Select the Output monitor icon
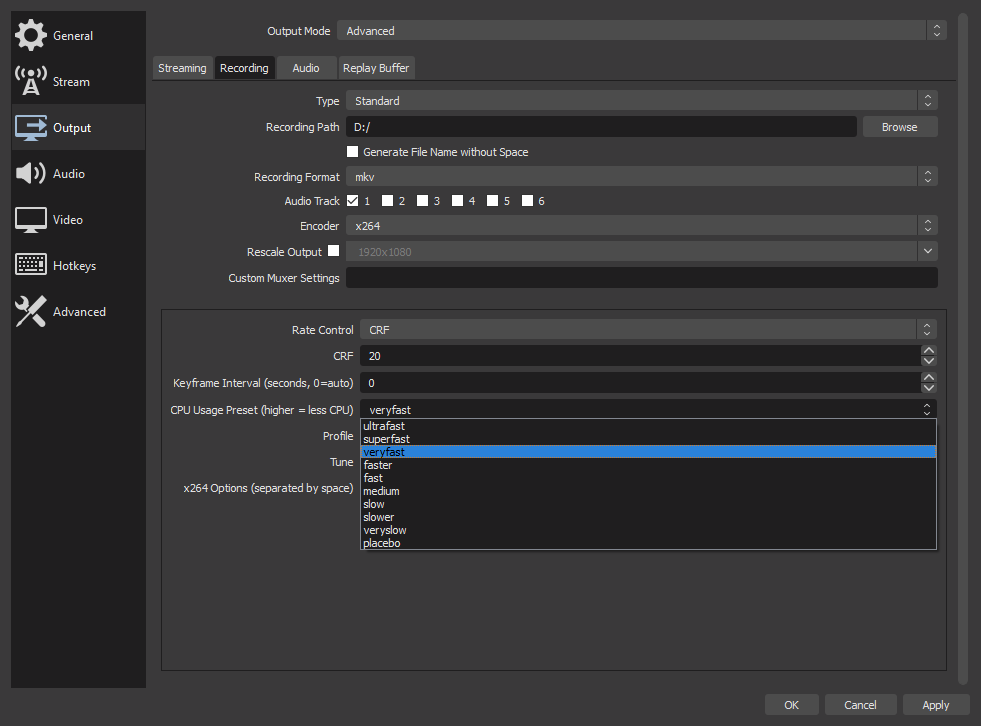Screen dimensions: 981x726 (31, 128)
